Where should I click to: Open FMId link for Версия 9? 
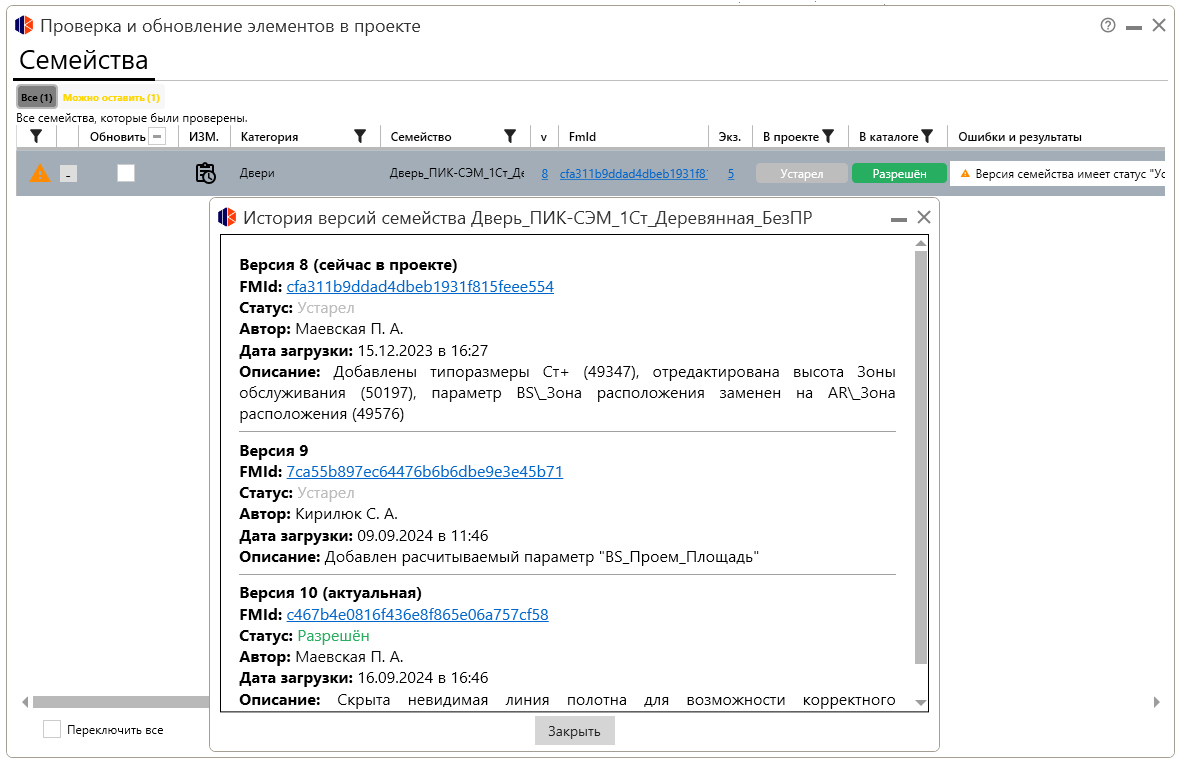click(x=424, y=472)
